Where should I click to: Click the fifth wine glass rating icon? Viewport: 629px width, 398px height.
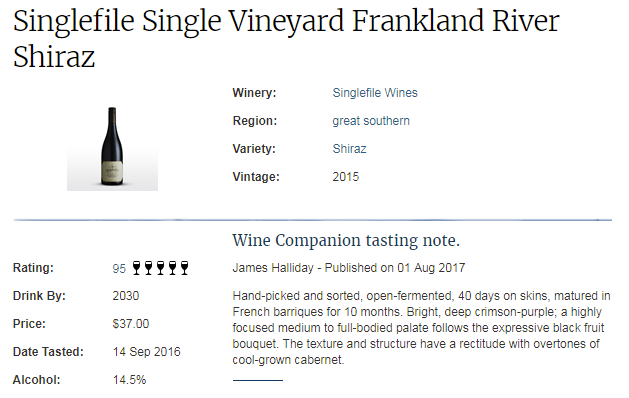(x=185, y=268)
